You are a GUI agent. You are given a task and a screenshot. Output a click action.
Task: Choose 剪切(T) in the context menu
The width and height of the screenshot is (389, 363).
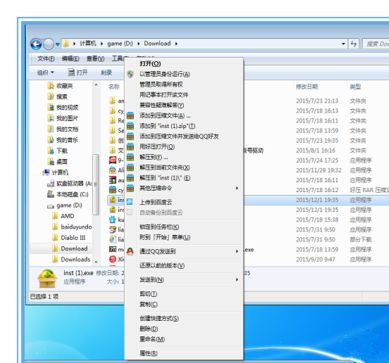coord(184,294)
